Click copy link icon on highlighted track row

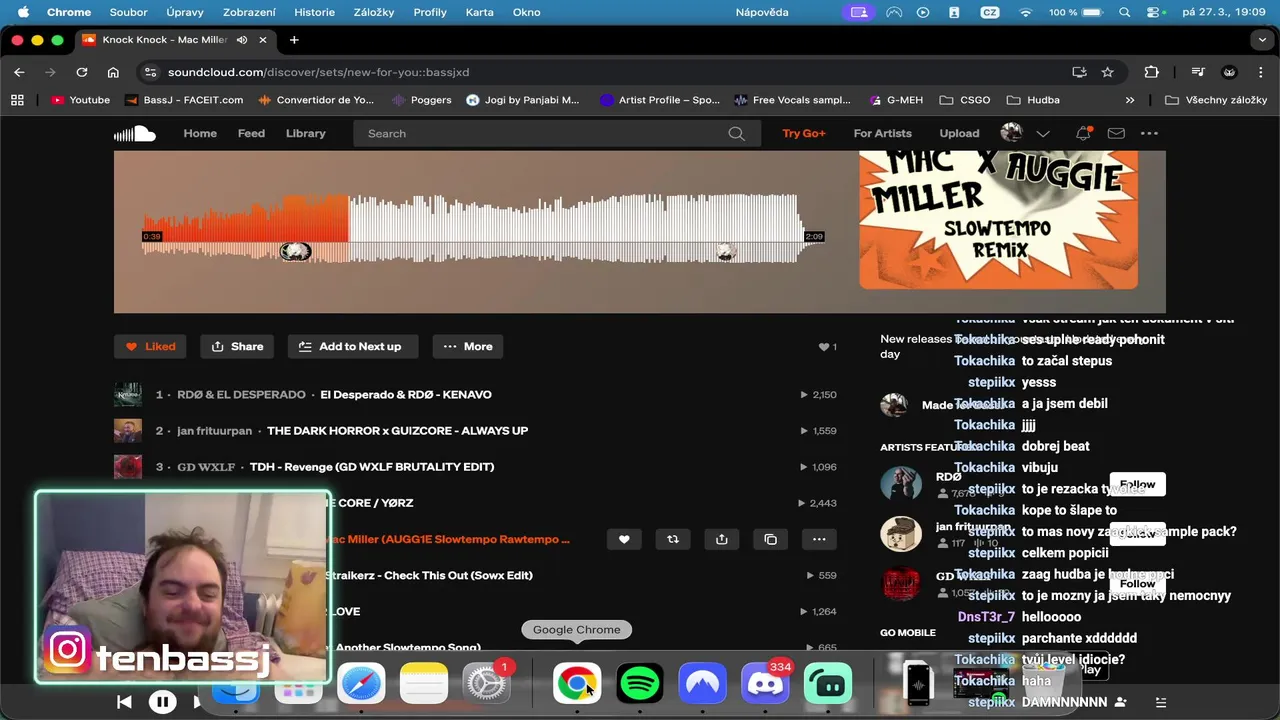[x=770, y=539]
